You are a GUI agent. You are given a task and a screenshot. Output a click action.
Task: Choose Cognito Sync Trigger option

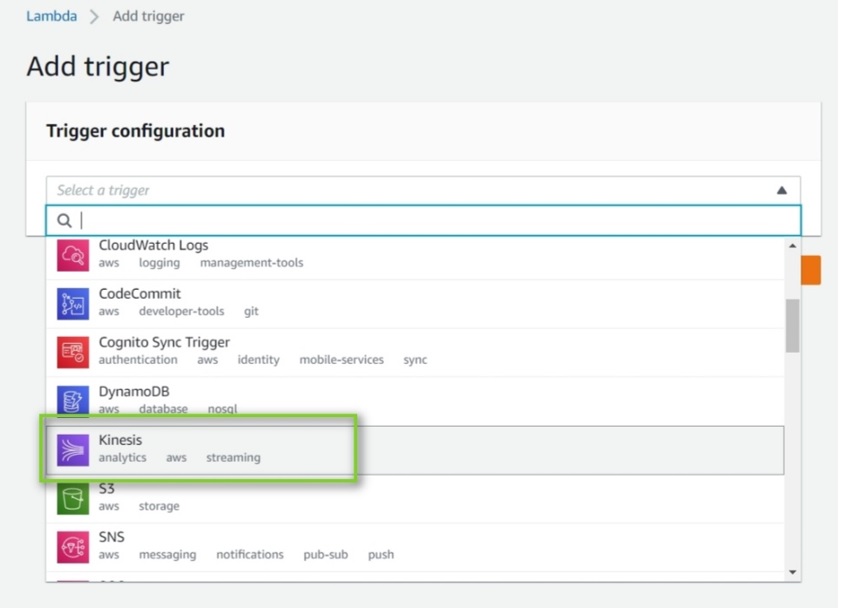[164, 342]
